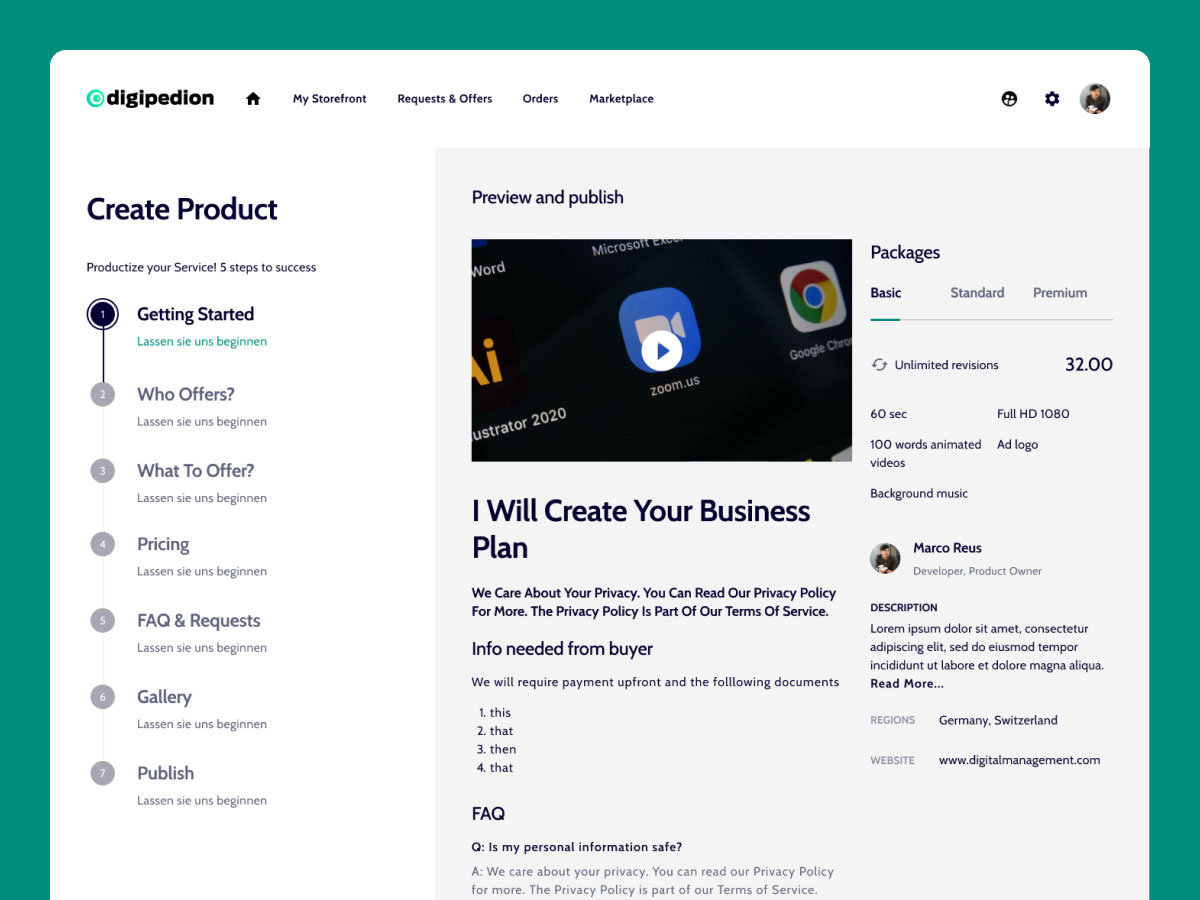
Task: Click the home icon in navbar
Action: coord(253,99)
